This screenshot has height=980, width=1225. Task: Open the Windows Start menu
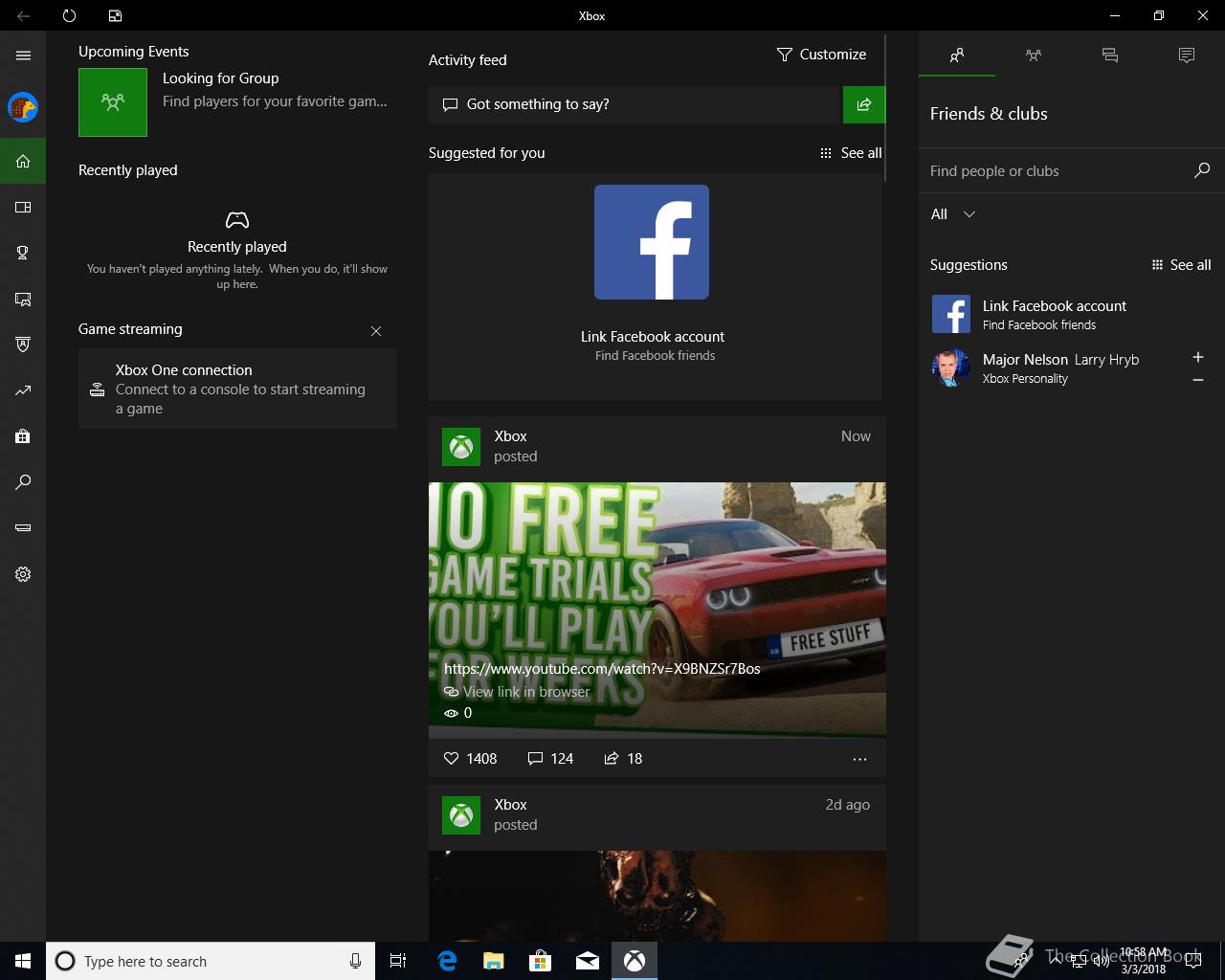click(x=23, y=961)
